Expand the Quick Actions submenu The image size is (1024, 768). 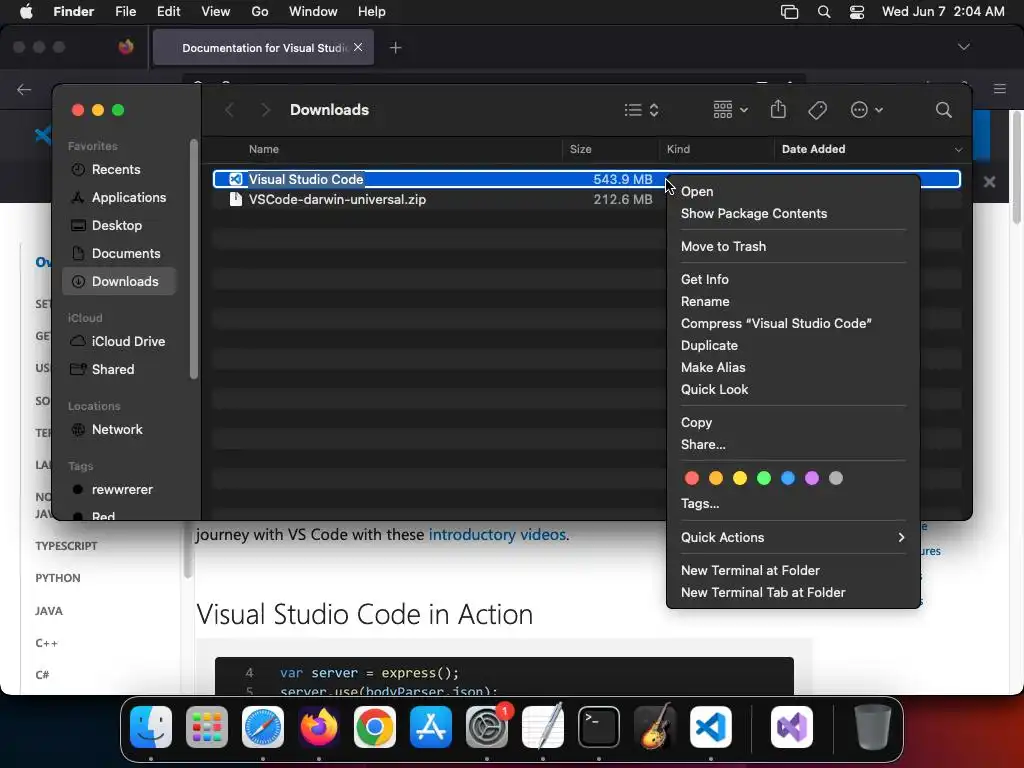point(793,537)
